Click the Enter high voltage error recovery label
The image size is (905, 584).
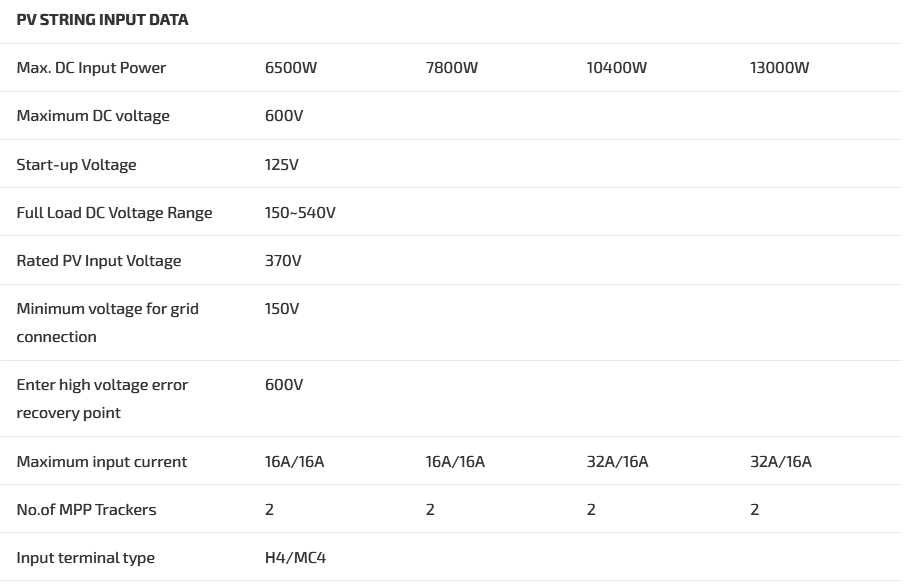(x=102, y=399)
